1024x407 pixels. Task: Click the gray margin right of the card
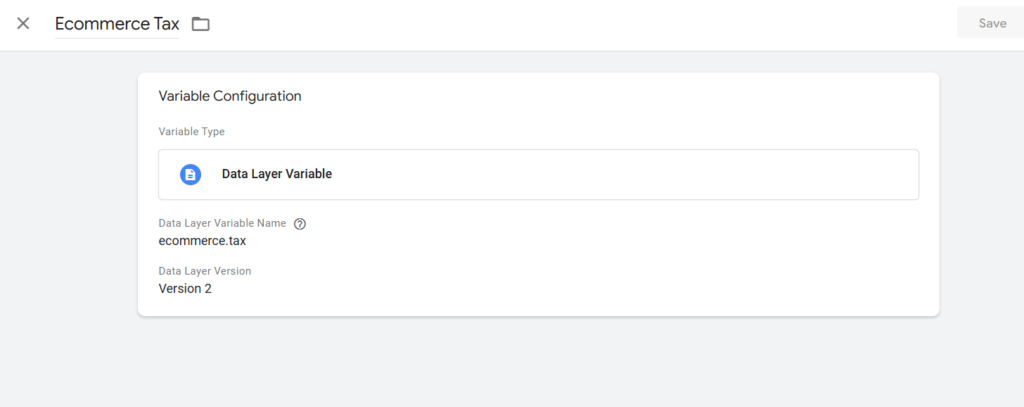[982, 196]
